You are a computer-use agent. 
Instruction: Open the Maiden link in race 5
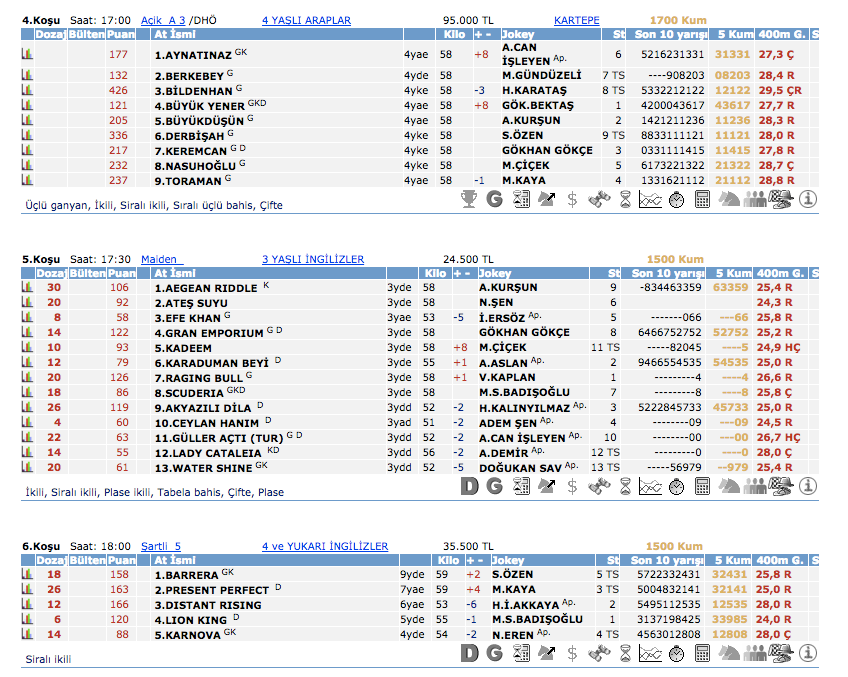(x=161, y=259)
